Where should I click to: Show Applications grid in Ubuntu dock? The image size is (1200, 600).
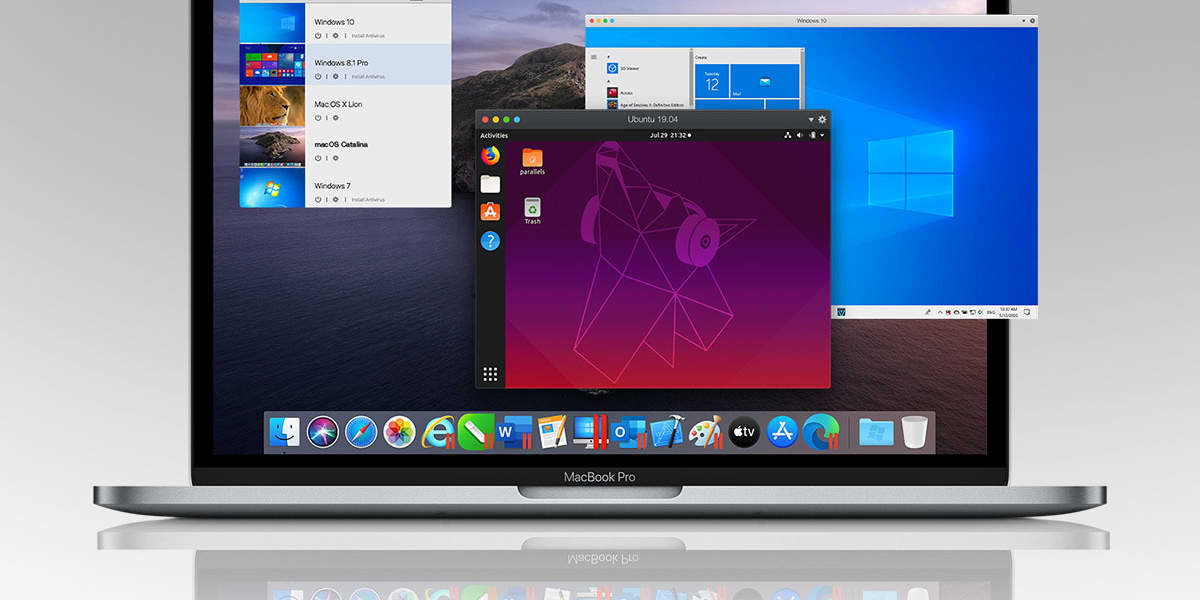[x=490, y=375]
